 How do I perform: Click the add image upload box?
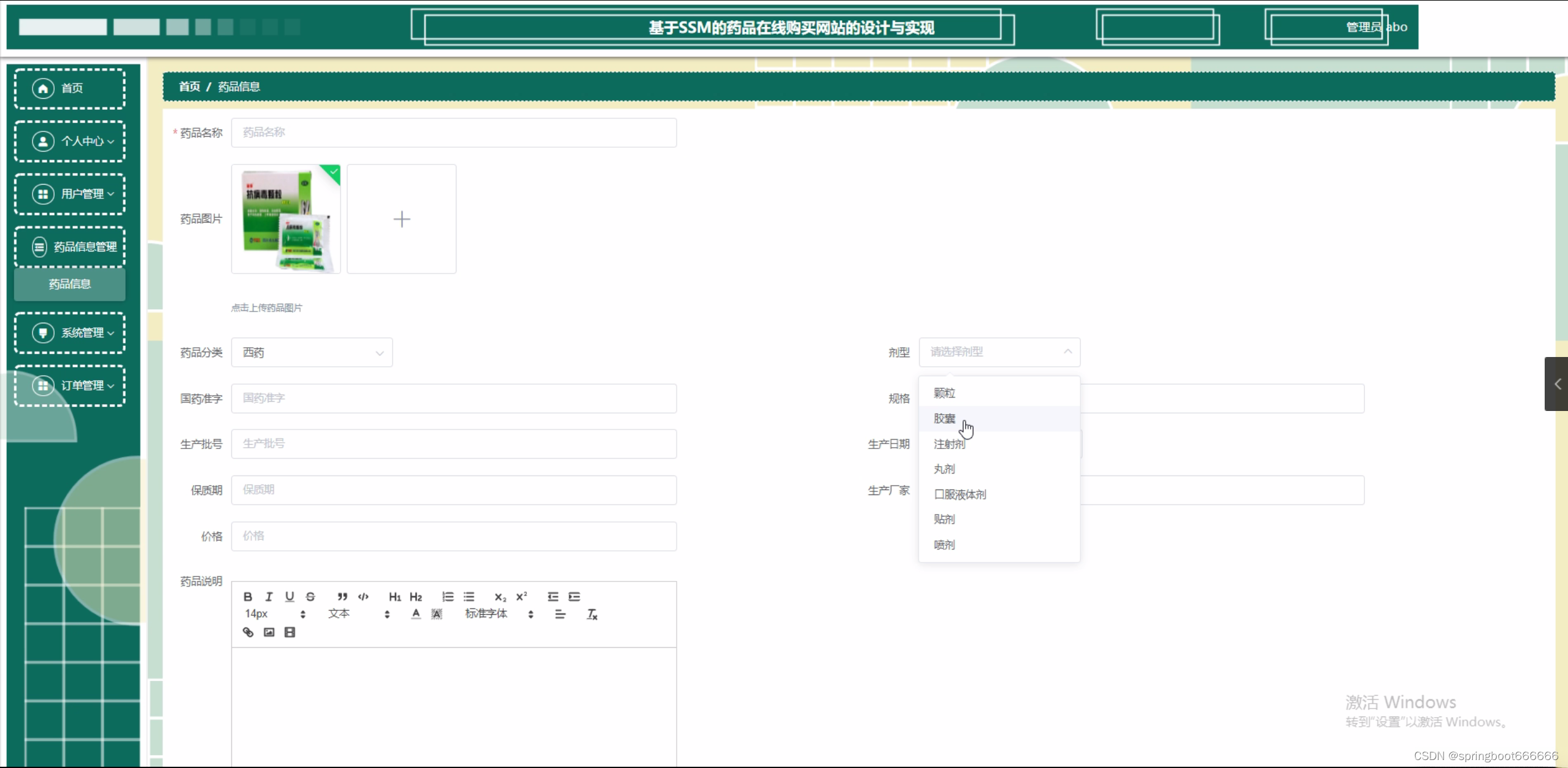402,219
